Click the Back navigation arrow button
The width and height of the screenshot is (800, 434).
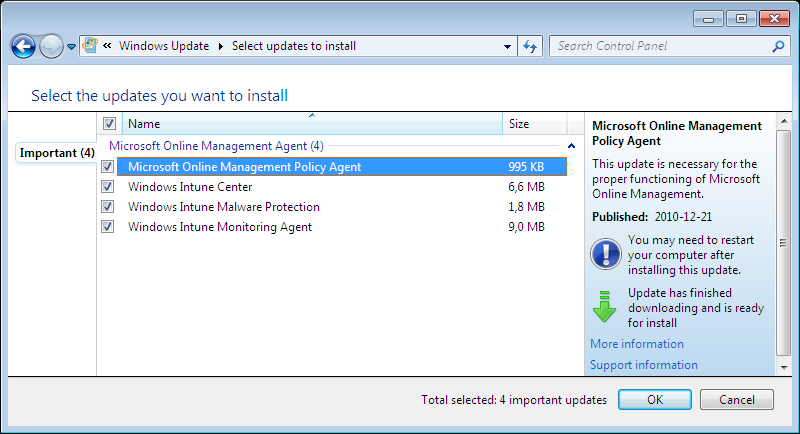24,46
